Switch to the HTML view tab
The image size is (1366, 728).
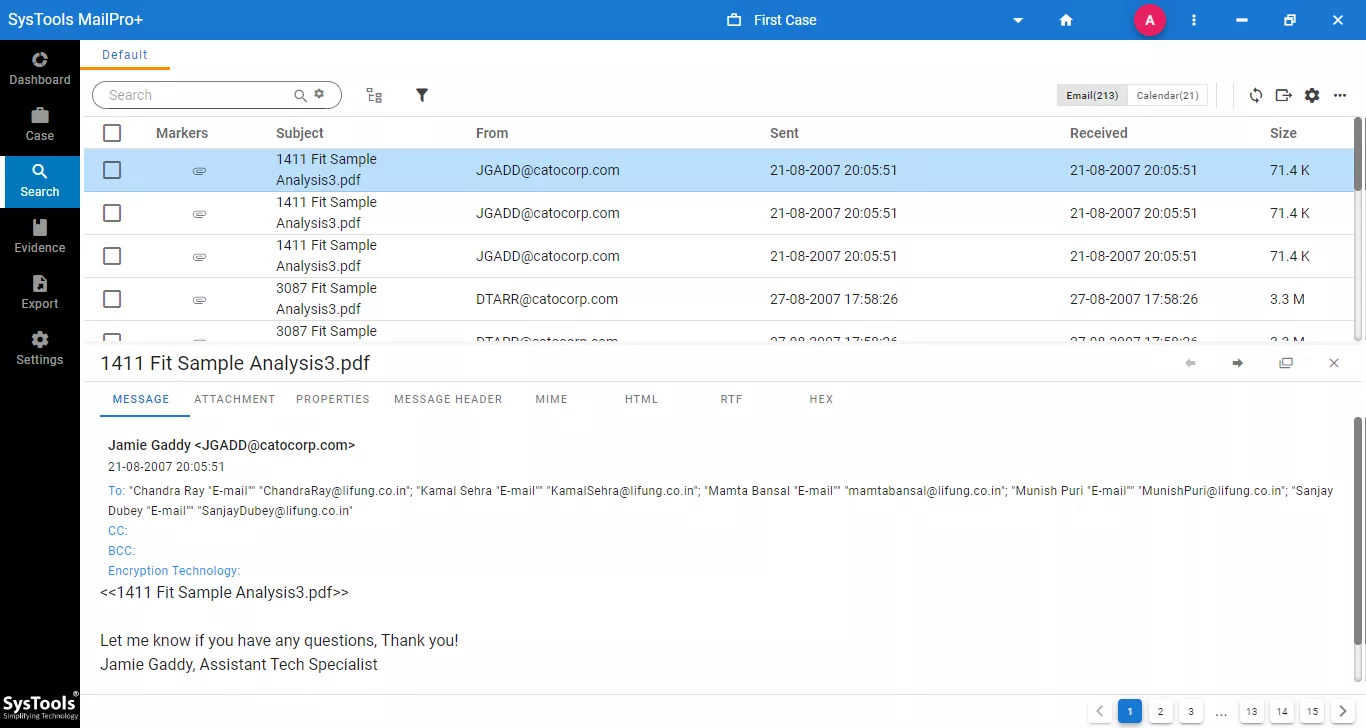point(641,399)
